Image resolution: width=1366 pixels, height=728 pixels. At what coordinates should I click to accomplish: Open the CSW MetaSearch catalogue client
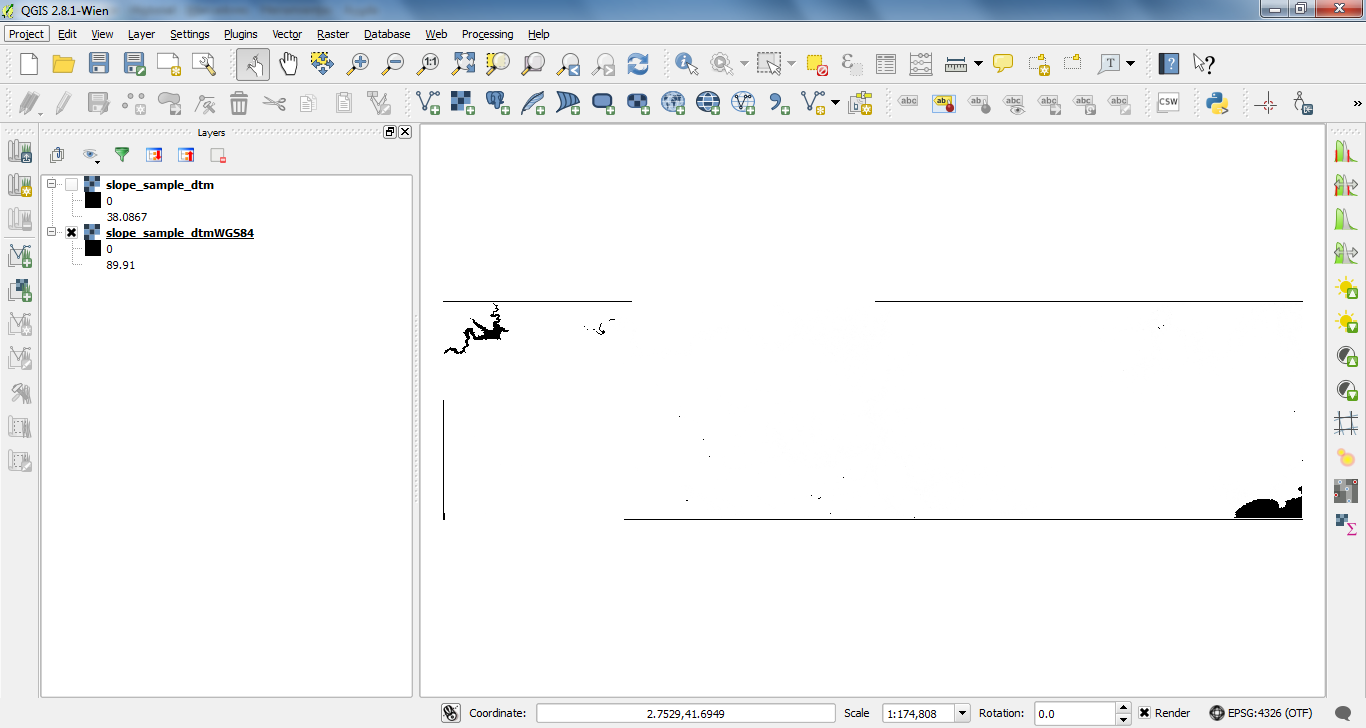(1168, 102)
